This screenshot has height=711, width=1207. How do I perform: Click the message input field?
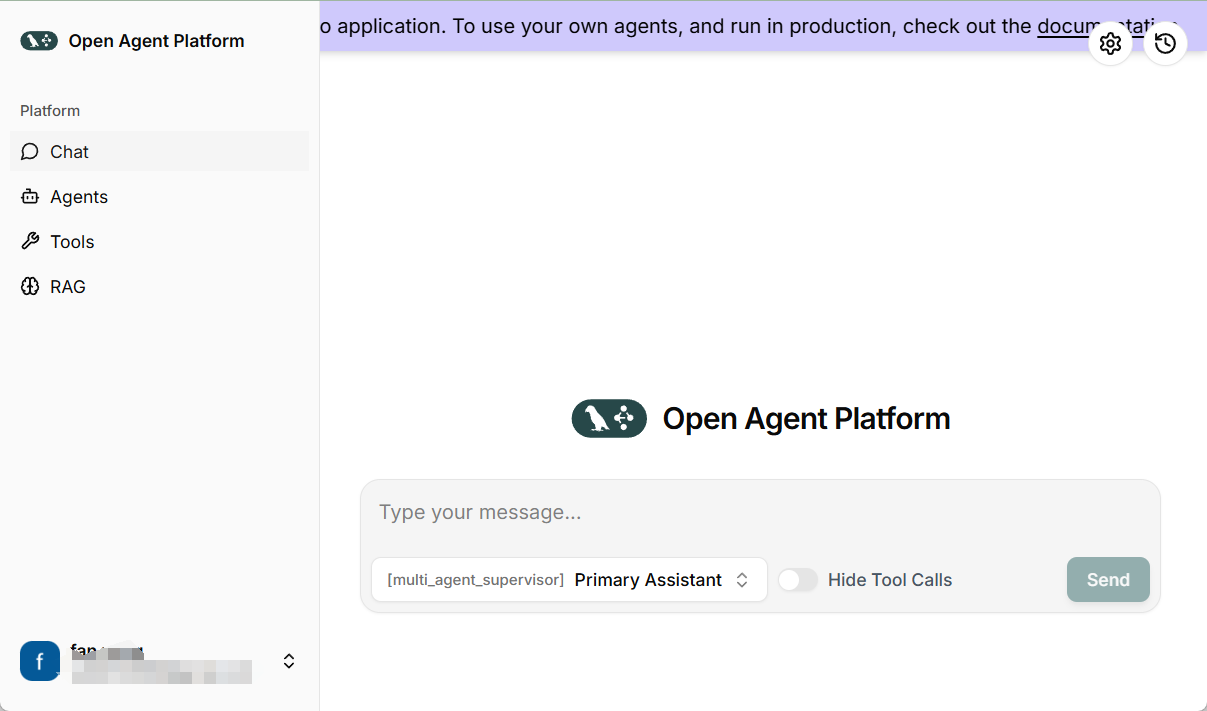click(x=760, y=513)
